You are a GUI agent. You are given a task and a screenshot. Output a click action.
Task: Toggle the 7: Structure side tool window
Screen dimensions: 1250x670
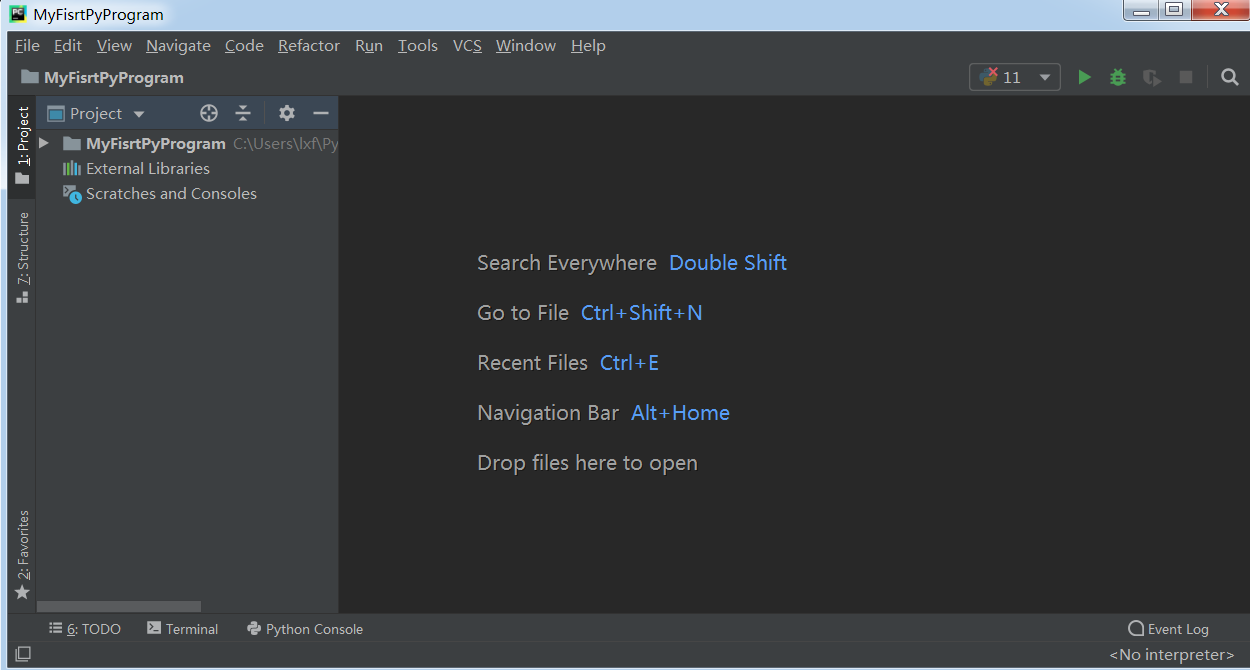(x=22, y=257)
